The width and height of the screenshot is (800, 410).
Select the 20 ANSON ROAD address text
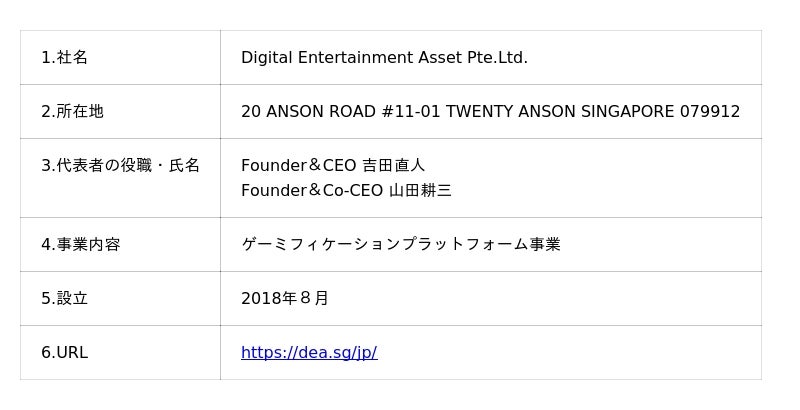tap(490, 112)
